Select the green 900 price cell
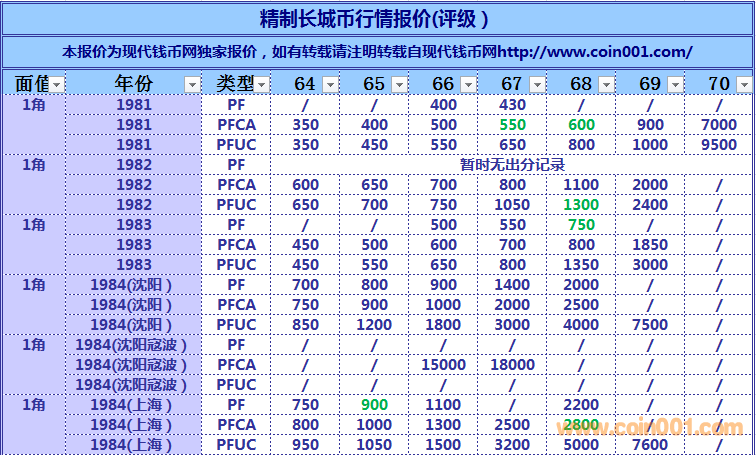 point(374,404)
